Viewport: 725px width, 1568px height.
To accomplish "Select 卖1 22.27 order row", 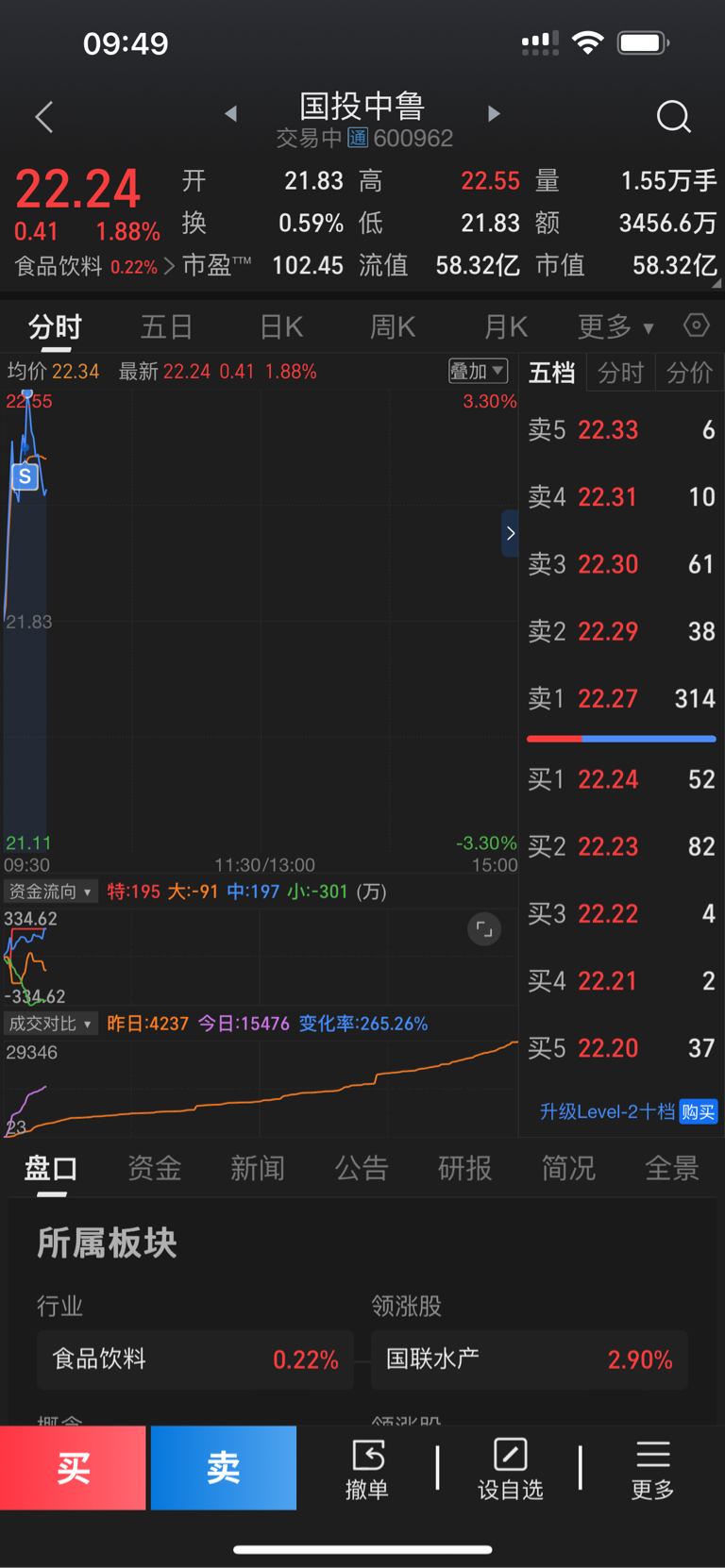I will (621, 698).
